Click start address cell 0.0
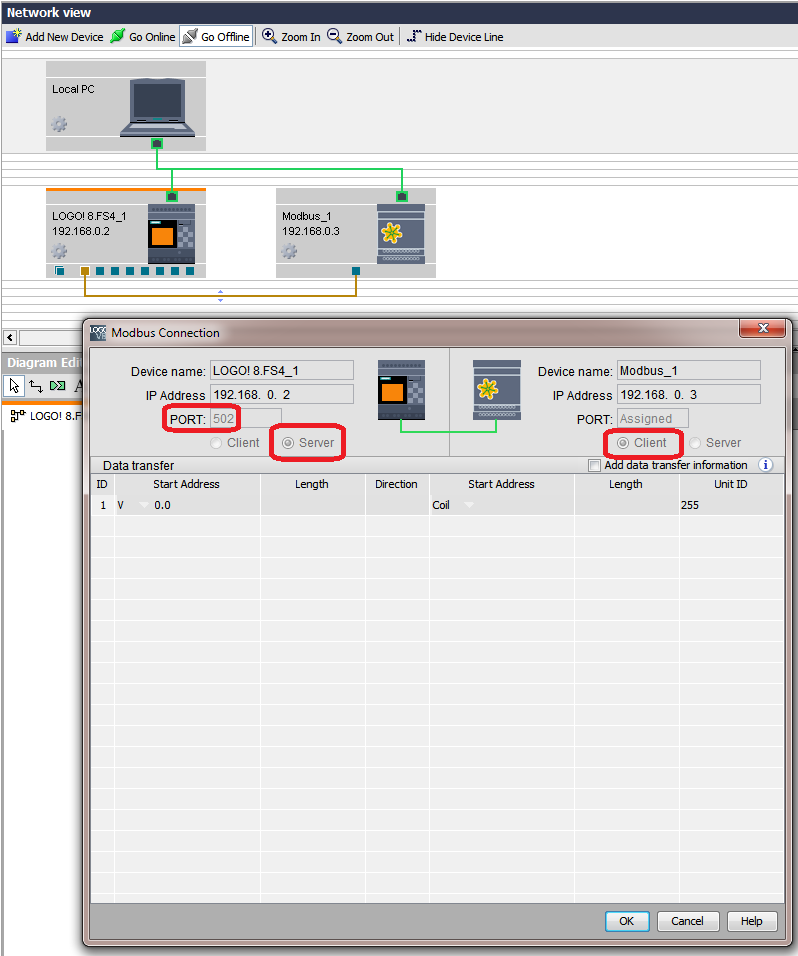798x956 pixels. (x=205, y=505)
